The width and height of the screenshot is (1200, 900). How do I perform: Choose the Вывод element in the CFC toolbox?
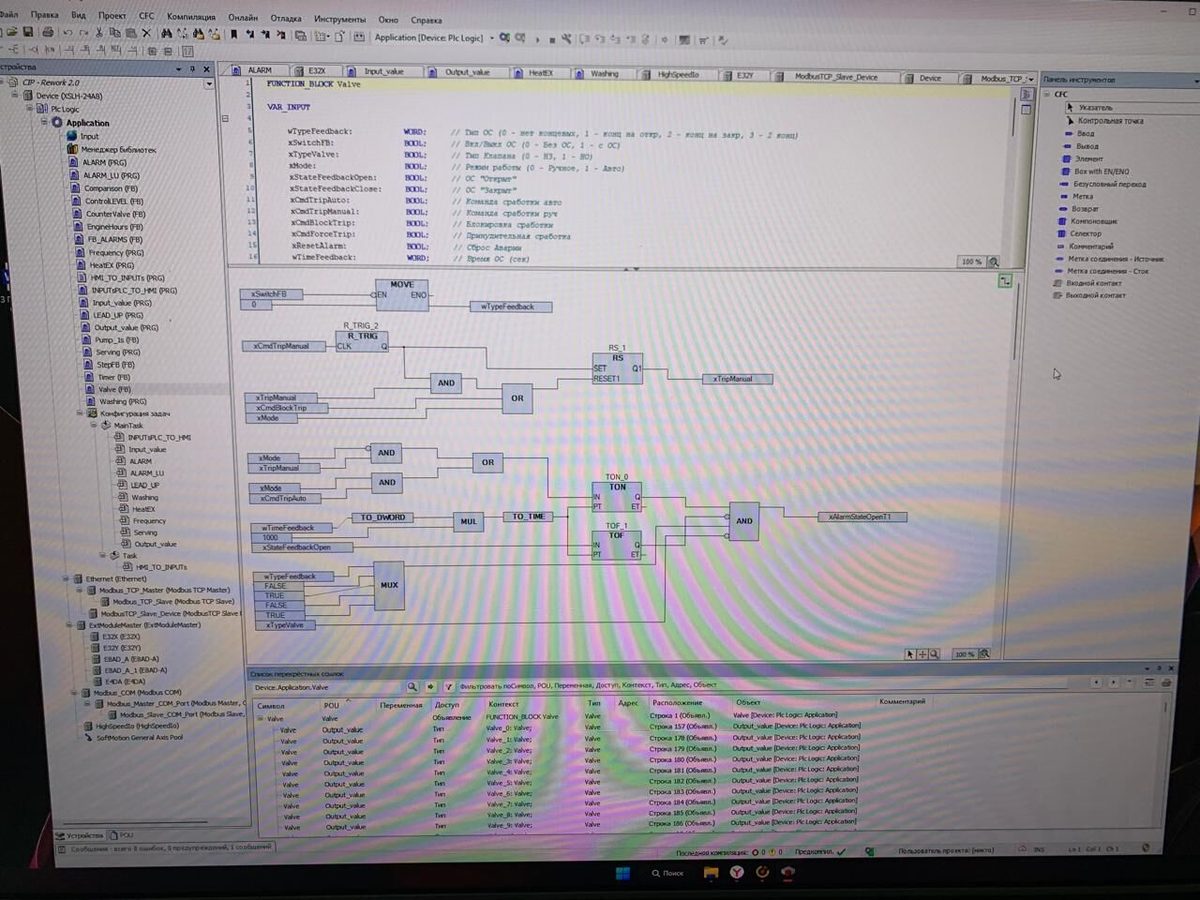tap(1083, 146)
